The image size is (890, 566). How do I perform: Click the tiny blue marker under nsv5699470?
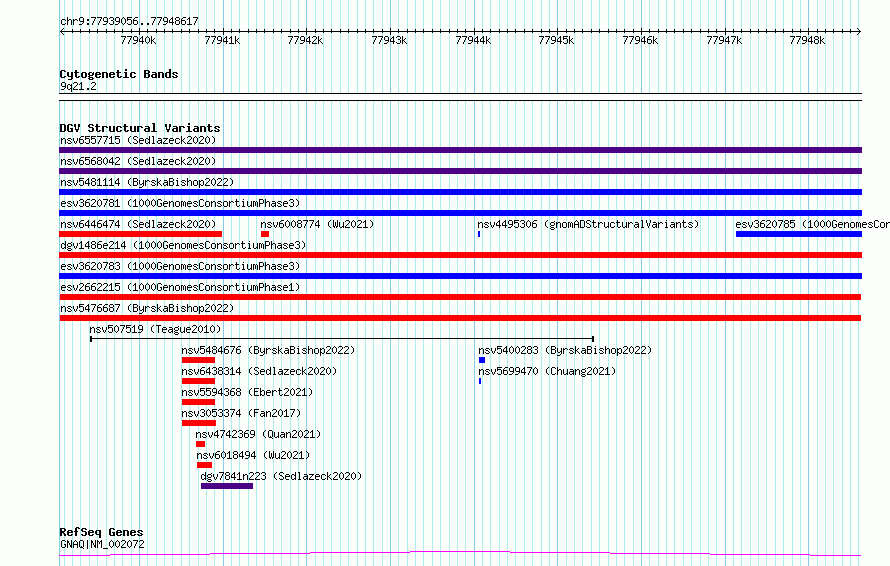coord(480,381)
